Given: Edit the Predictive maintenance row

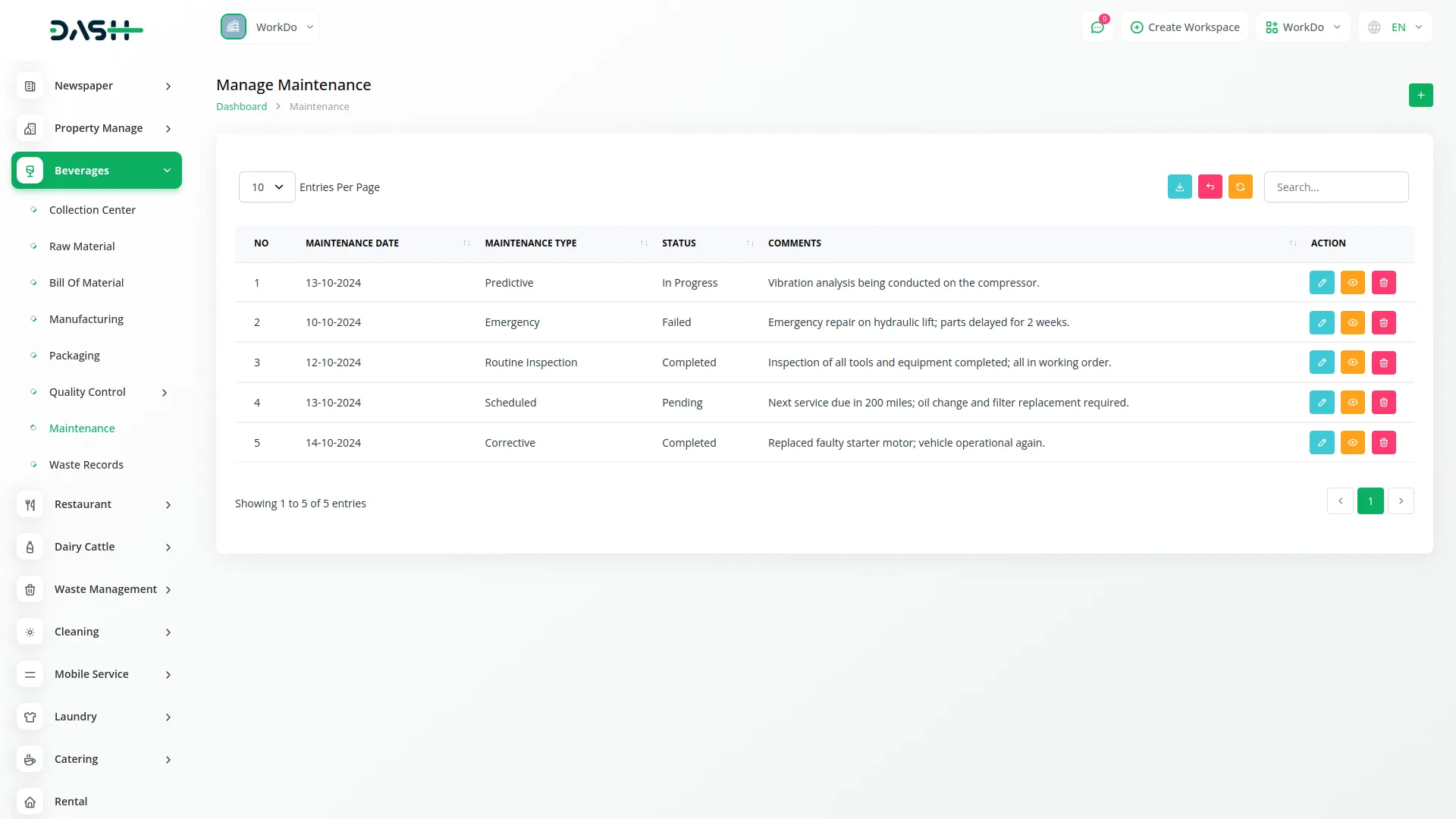Looking at the screenshot, I should click(1321, 283).
